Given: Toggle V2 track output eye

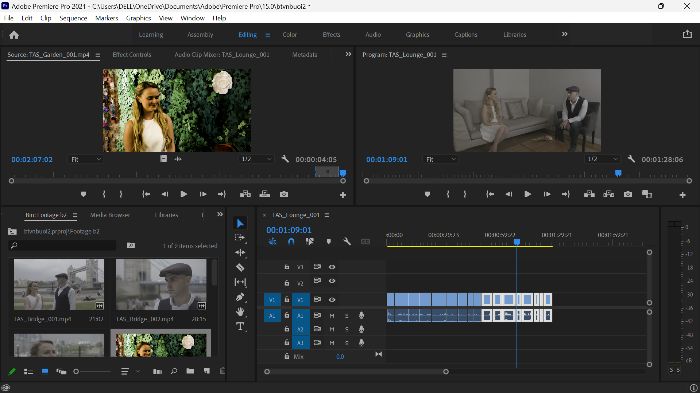Looking at the screenshot, I should click(x=332, y=281).
